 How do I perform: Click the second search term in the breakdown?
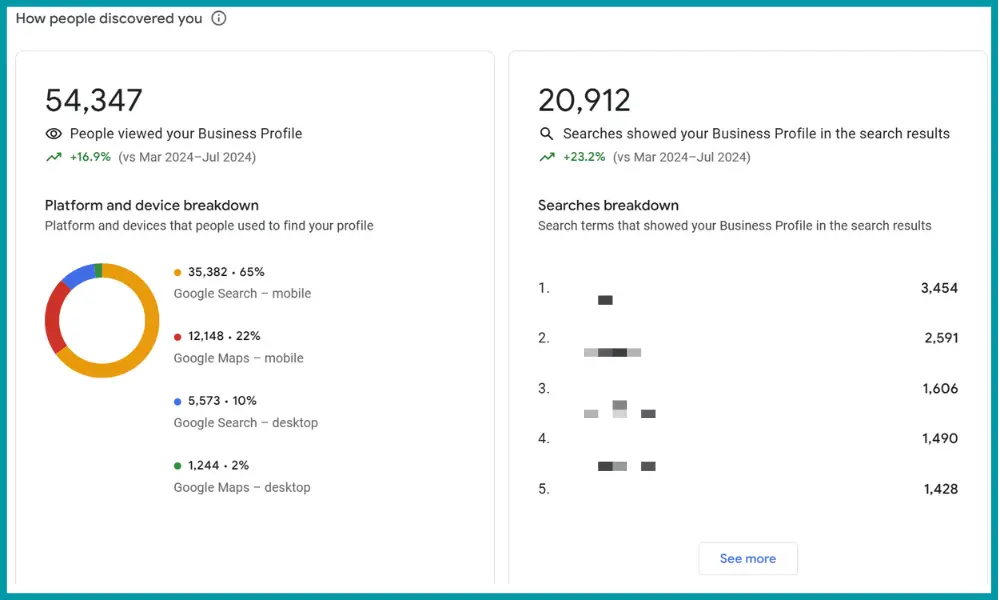click(x=612, y=352)
